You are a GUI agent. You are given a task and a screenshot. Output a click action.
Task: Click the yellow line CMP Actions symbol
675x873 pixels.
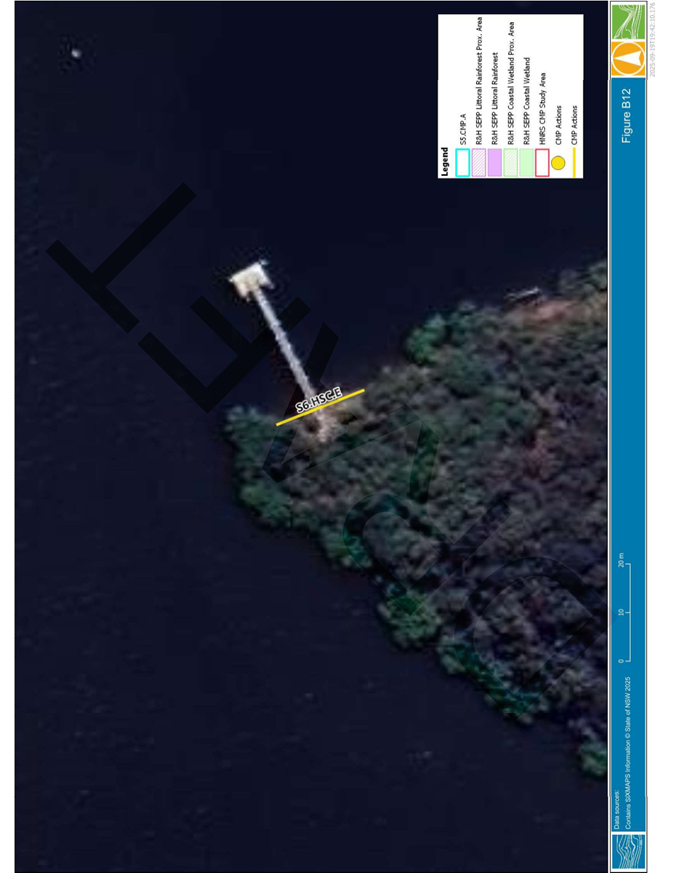(576, 162)
